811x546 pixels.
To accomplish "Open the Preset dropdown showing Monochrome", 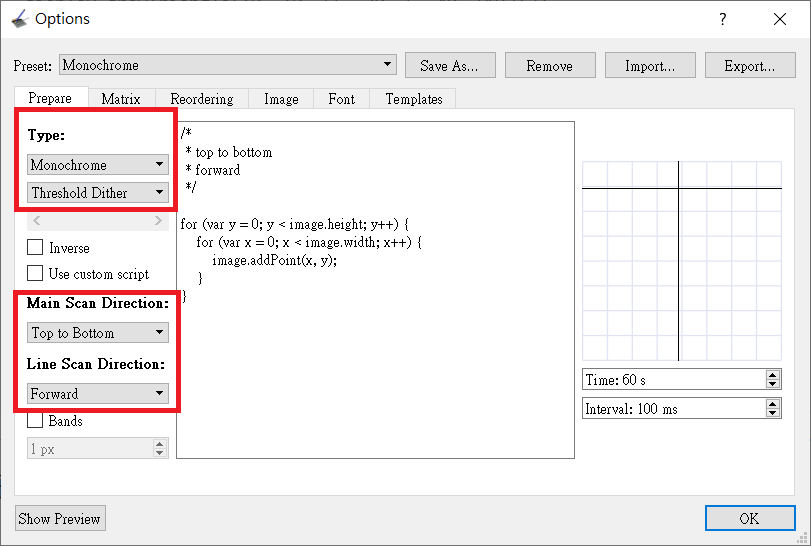I will [x=228, y=66].
